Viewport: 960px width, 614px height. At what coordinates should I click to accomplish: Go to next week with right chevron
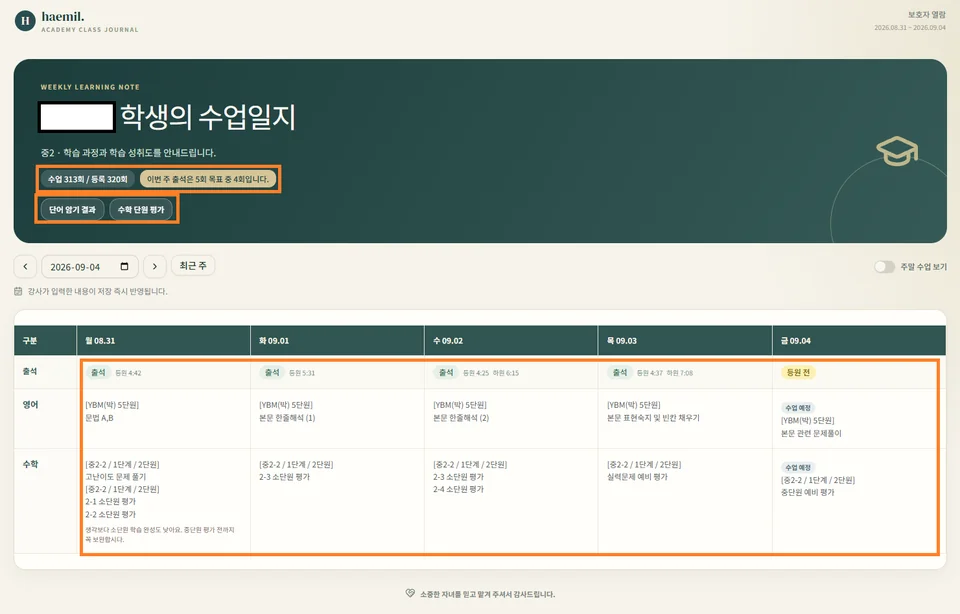pos(154,266)
